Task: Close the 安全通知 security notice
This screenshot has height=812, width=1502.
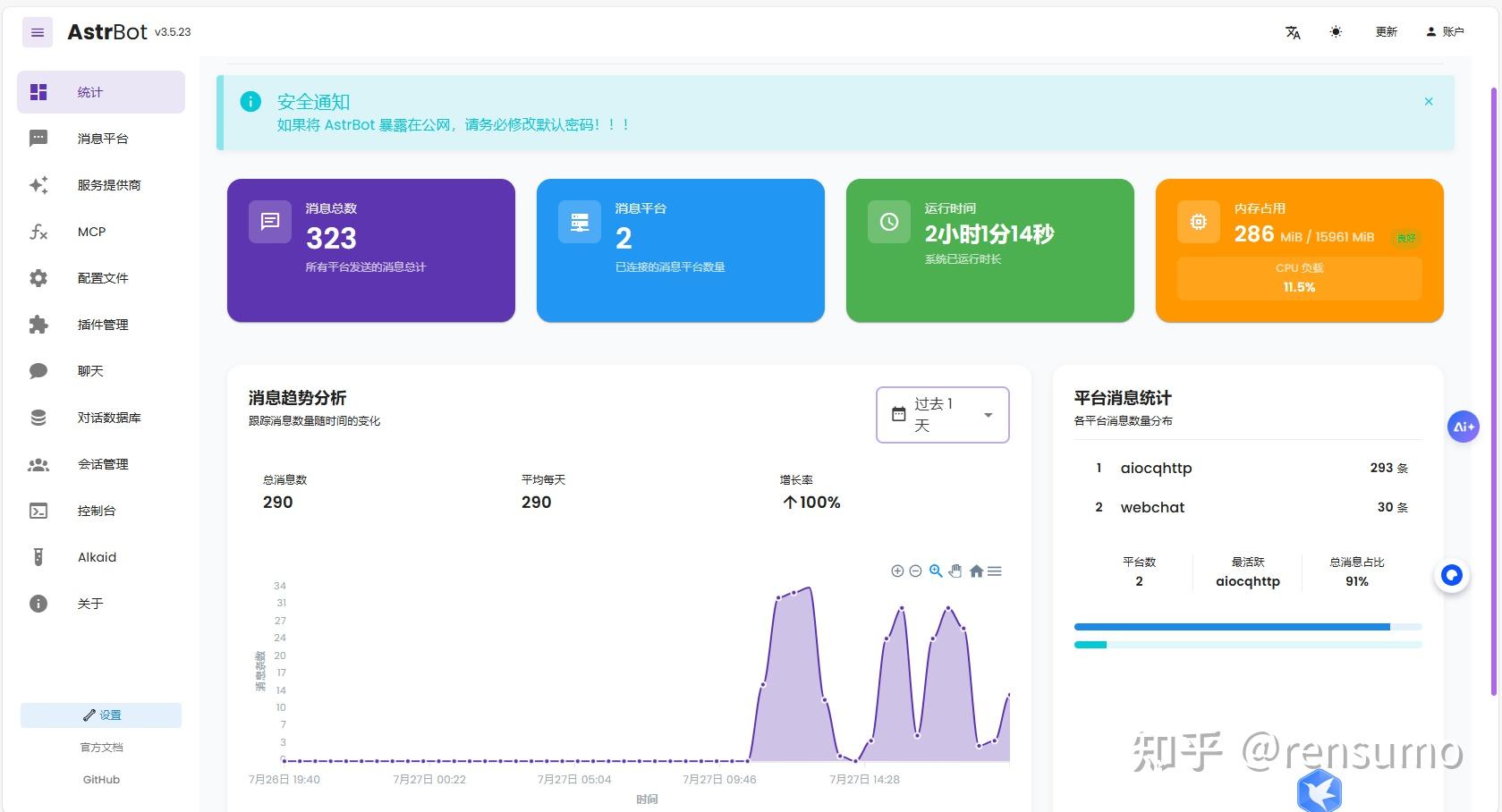Action: click(x=1429, y=101)
